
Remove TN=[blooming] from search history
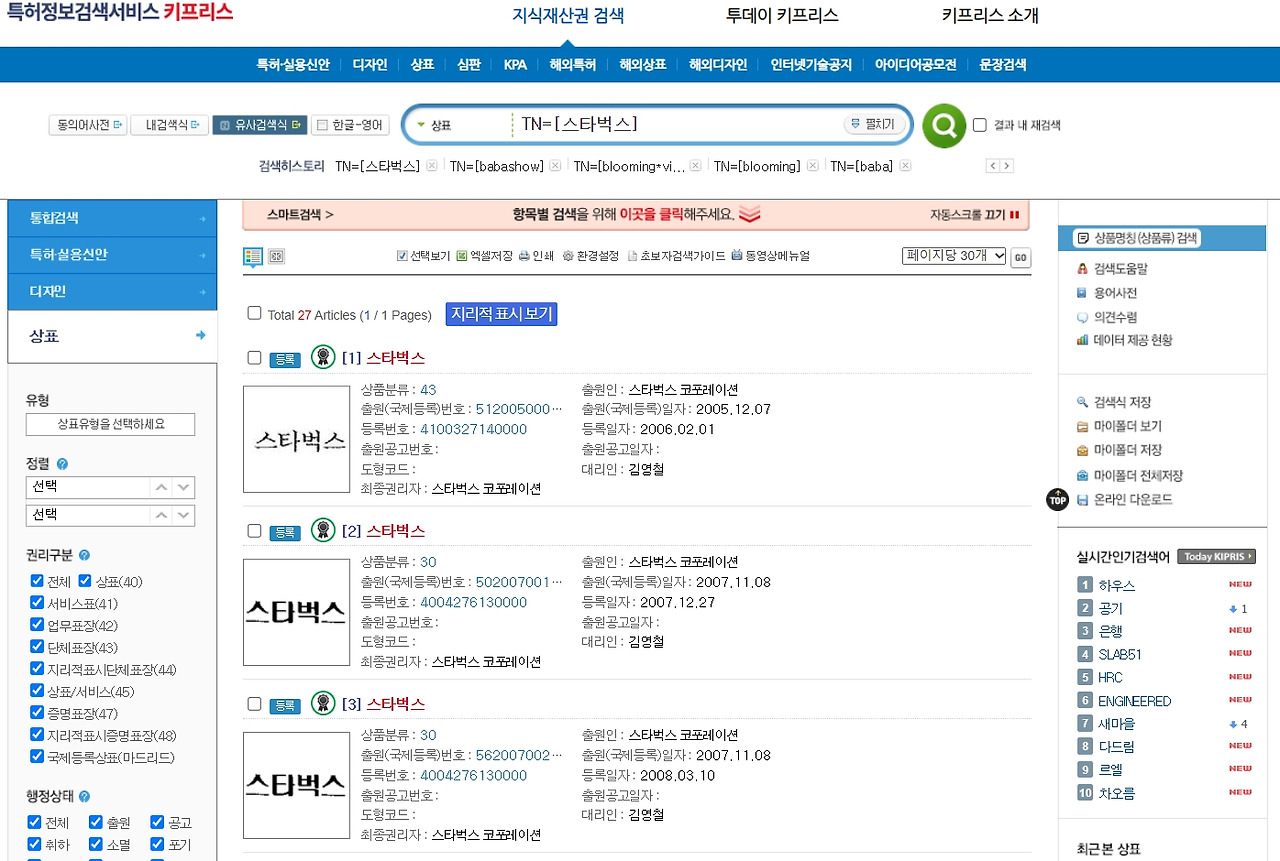point(813,166)
